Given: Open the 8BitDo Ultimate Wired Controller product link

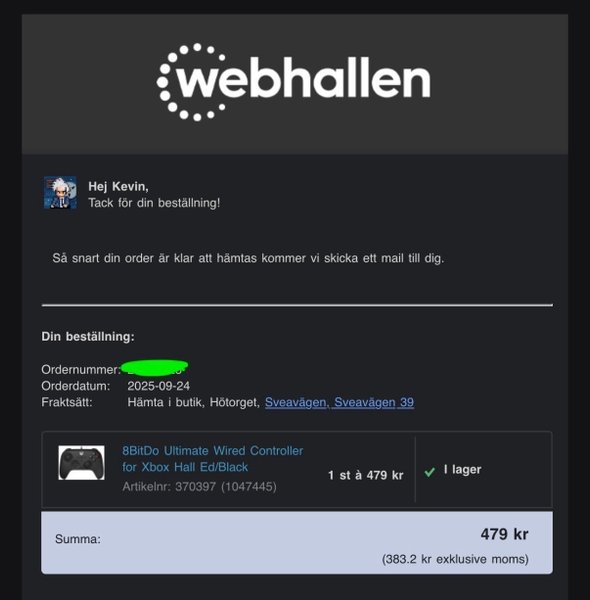Looking at the screenshot, I should [x=212, y=459].
